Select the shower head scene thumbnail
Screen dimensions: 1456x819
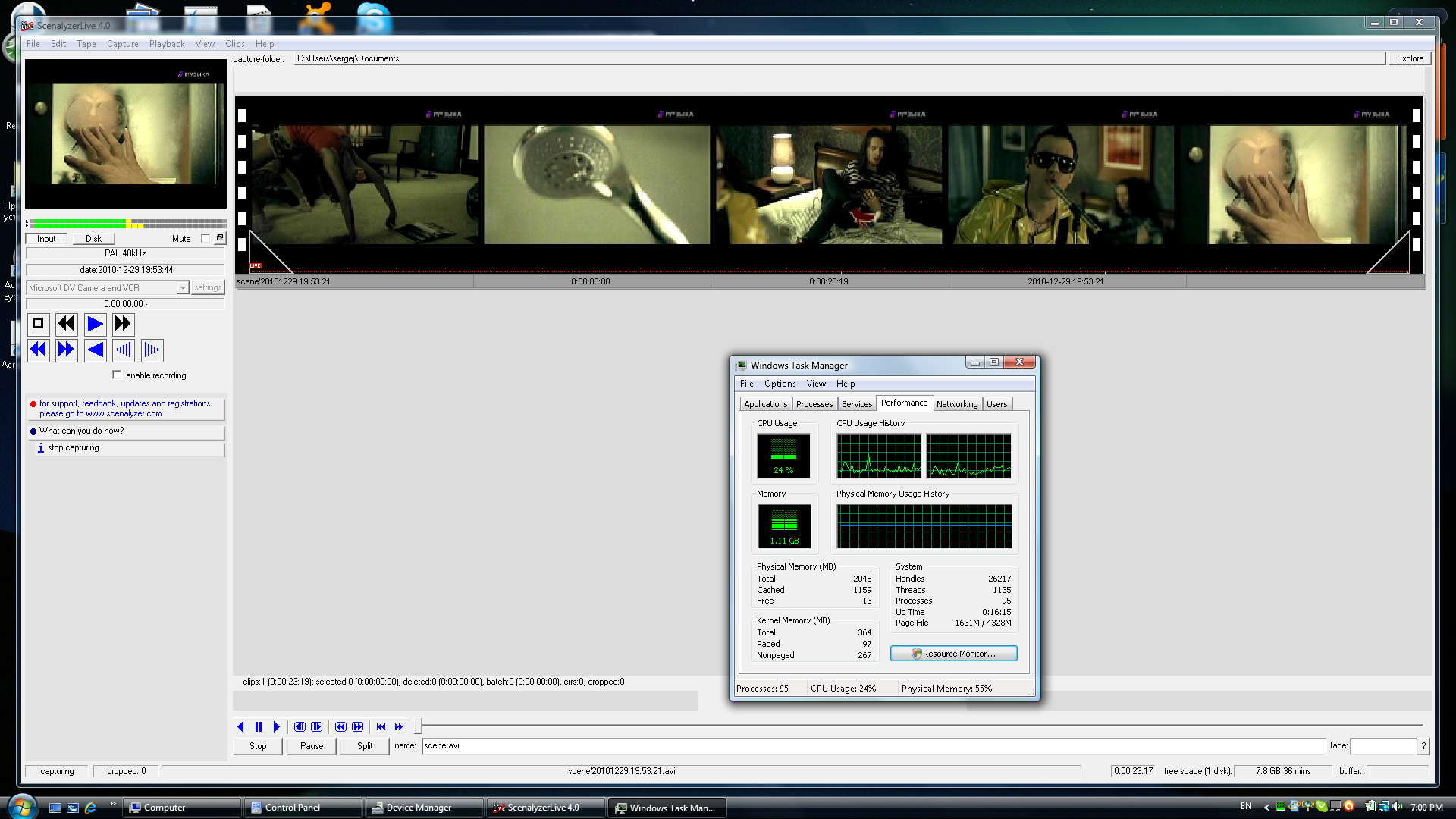click(x=597, y=184)
